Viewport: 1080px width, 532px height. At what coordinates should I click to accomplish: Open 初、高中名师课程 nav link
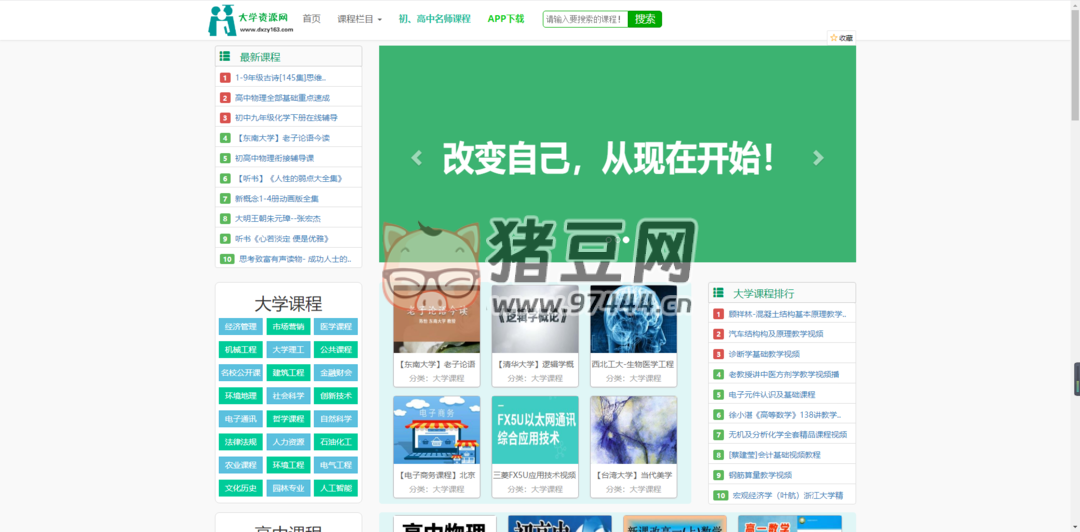[x=434, y=19]
